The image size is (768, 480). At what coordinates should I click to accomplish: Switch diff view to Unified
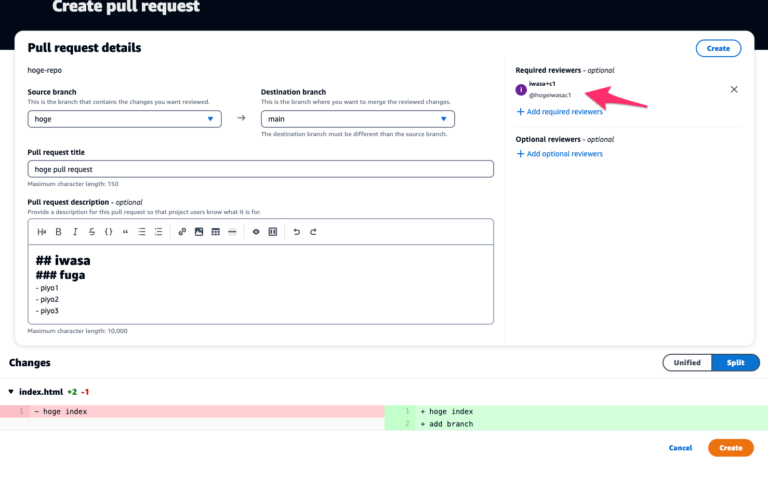687,362
